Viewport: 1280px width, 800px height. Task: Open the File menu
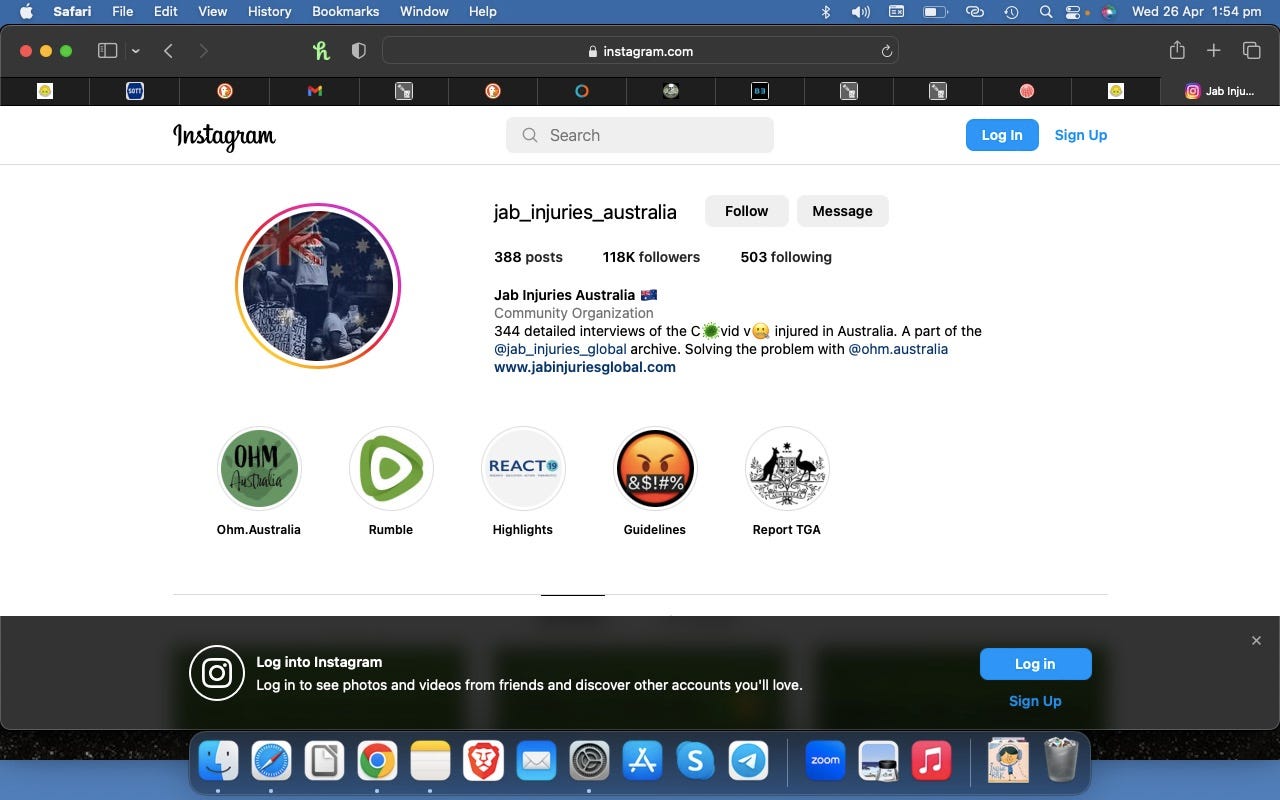123,11
